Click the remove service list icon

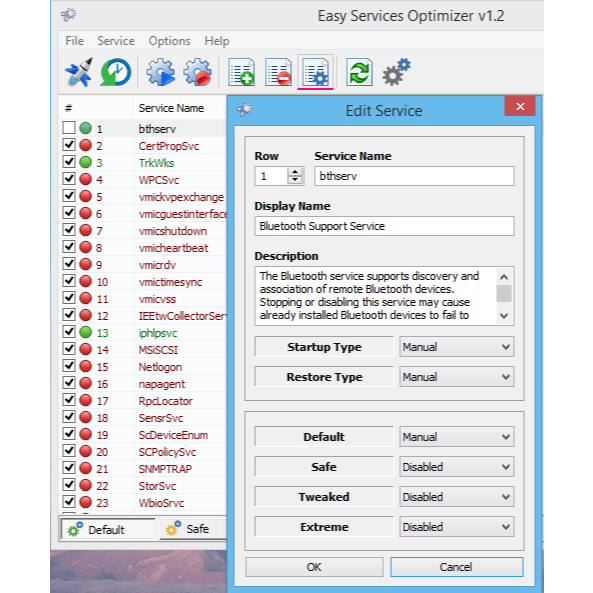[278, 72]
